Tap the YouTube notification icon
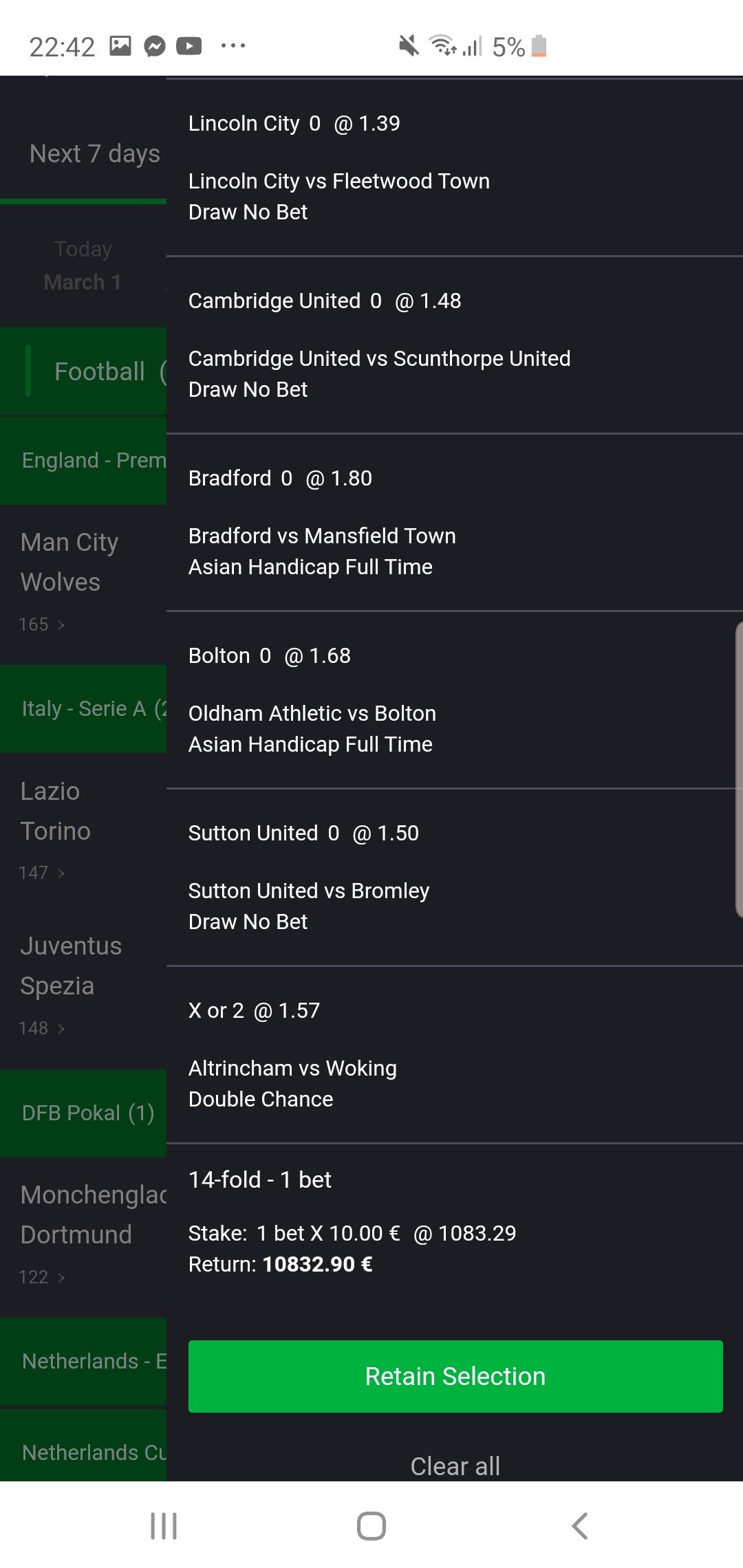This screenshot has width=743, height=1568. (x=189, y=46)
